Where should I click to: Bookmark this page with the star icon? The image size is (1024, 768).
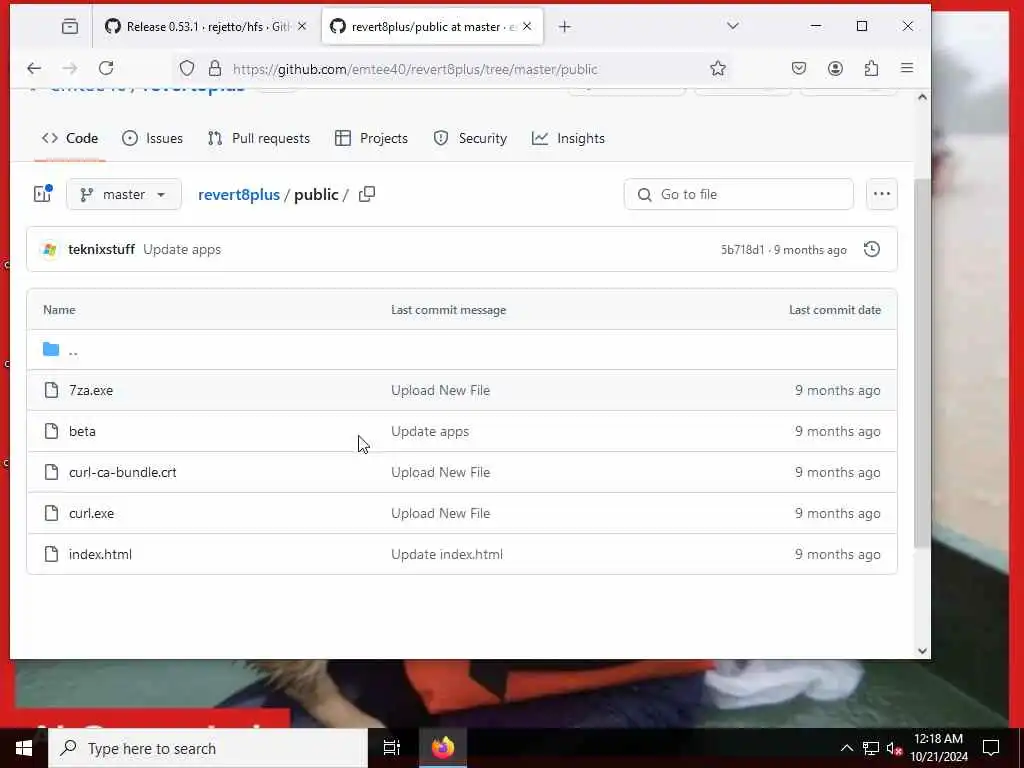click(x=718, y=69)
